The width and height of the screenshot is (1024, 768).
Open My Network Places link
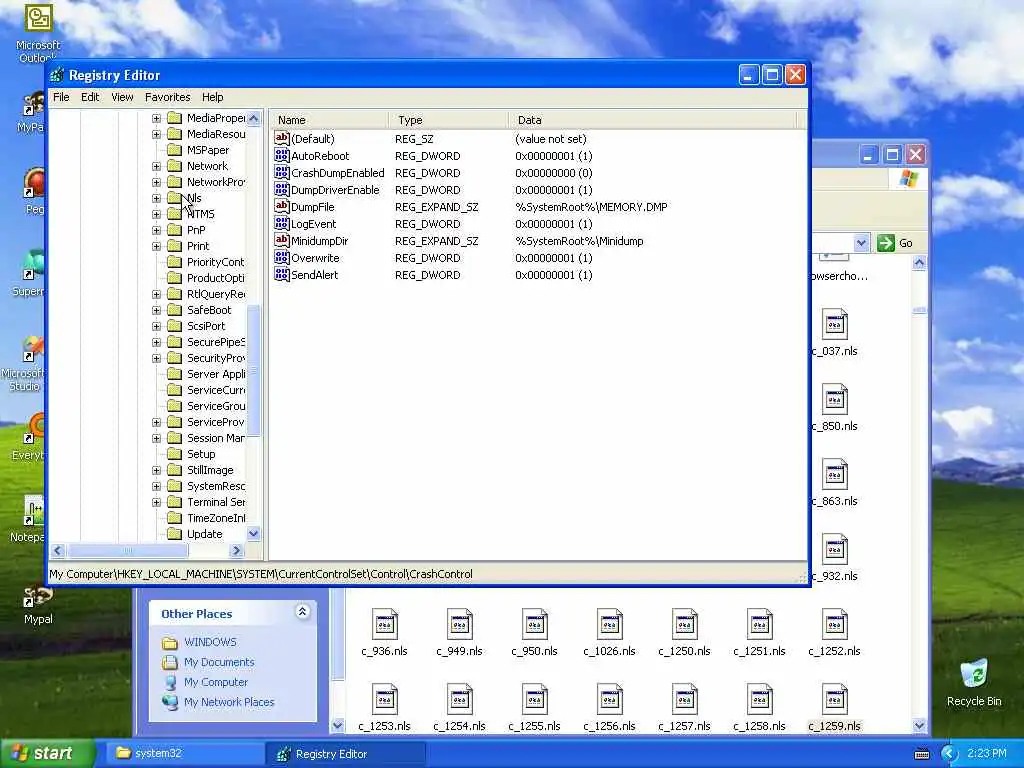pos(229,702)
